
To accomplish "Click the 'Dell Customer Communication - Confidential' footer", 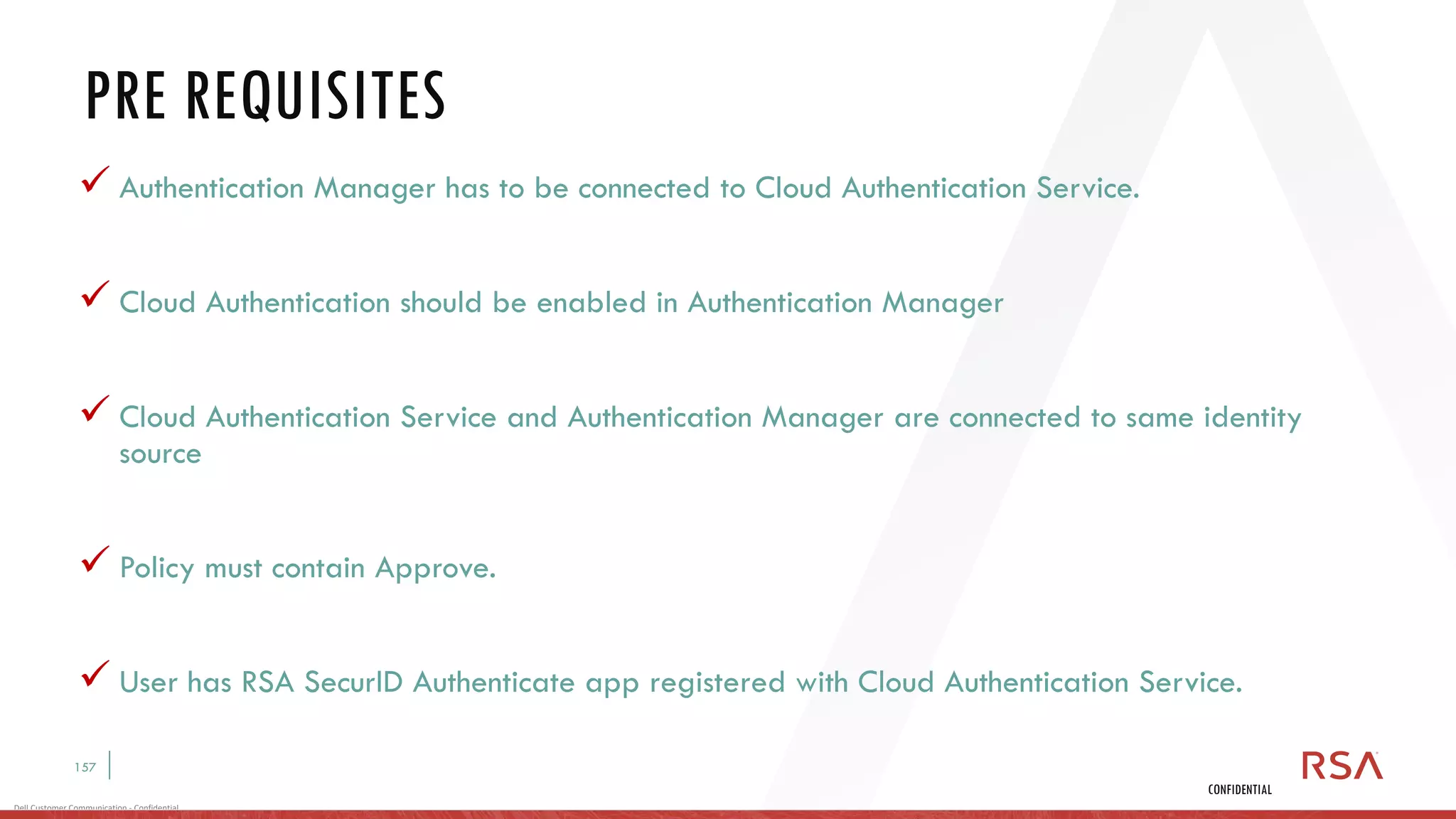I will 96,807.
